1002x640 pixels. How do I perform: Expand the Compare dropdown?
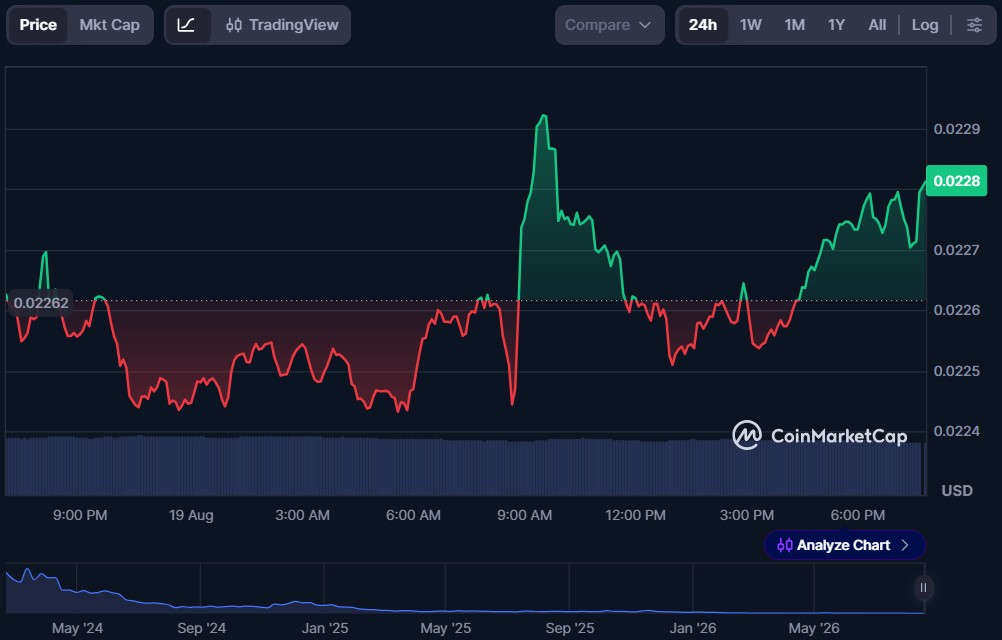[609, 25]
